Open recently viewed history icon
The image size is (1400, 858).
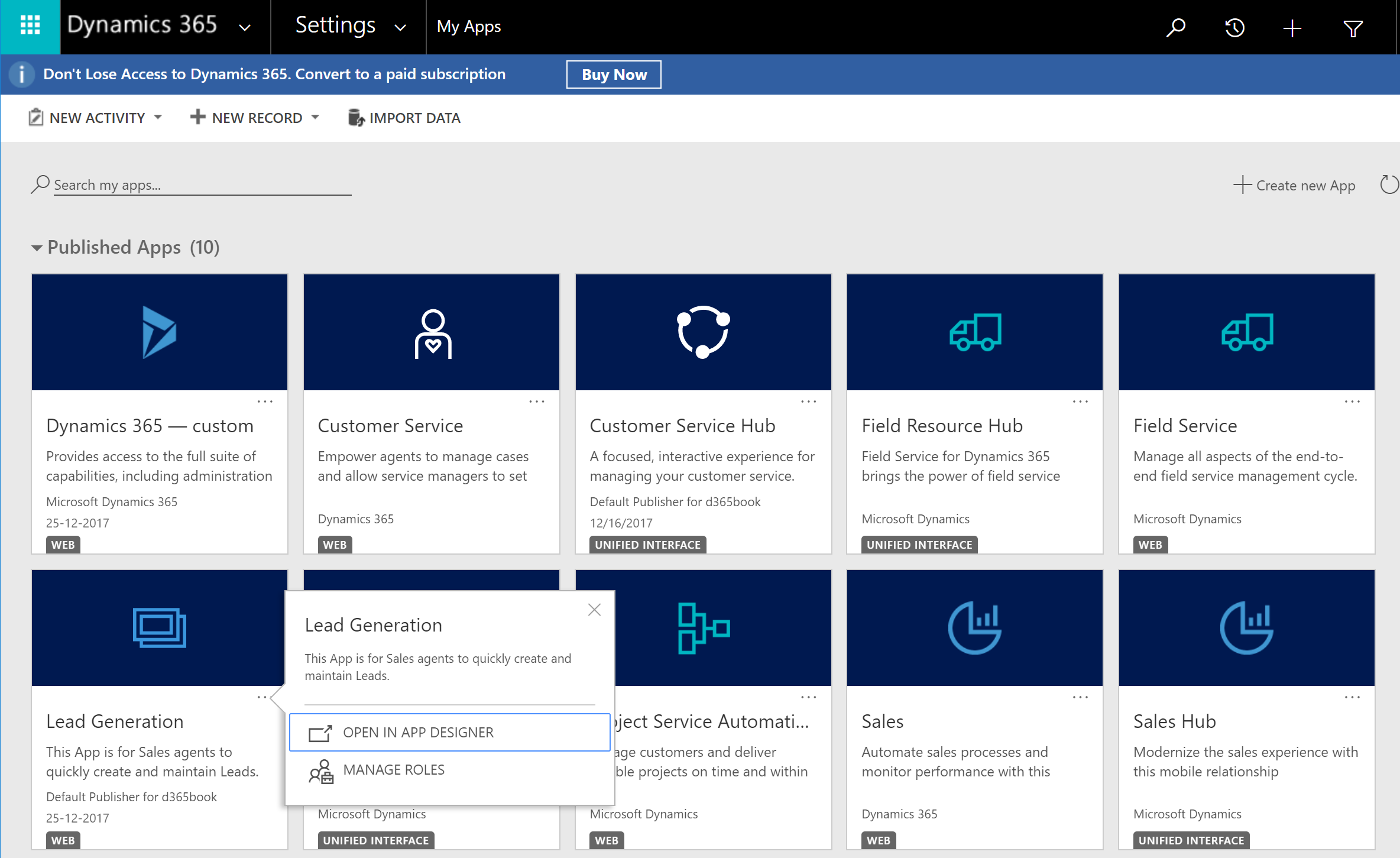[1234, 27]
